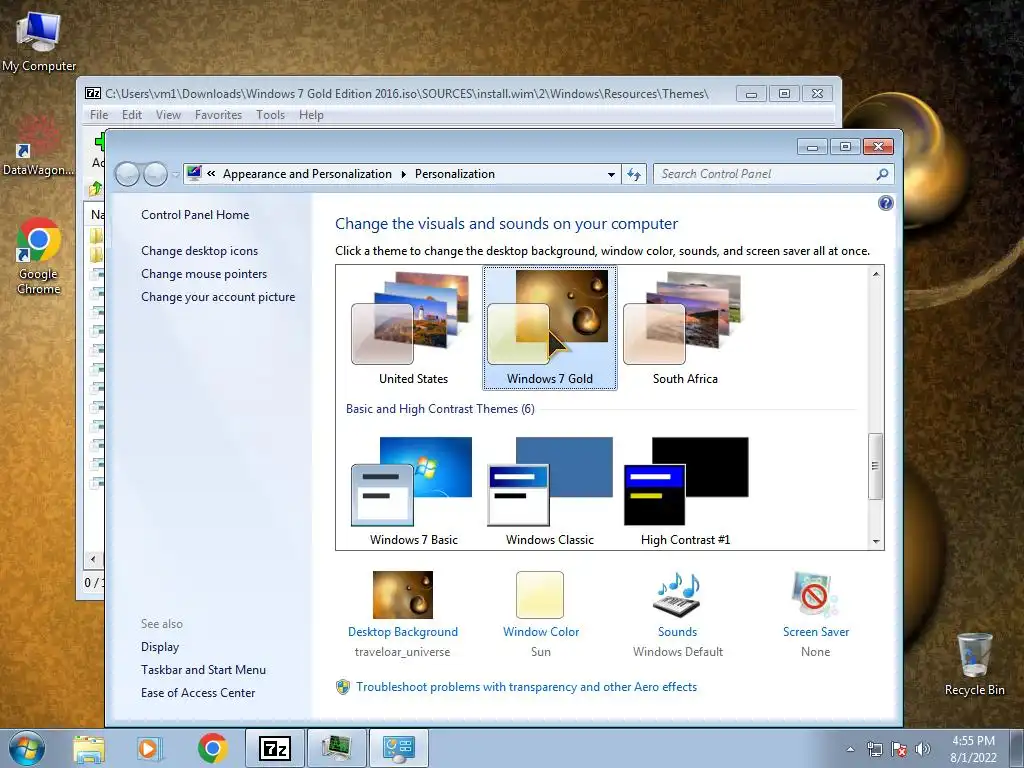Select the United States theme
1024x768 pixels.
413,328
